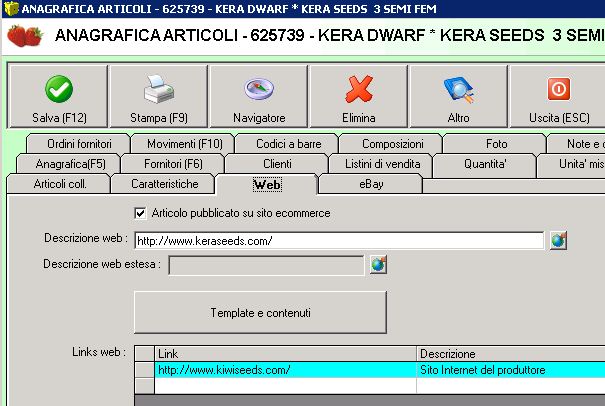
Task: Switch to the Quantita' tab
Action: (x=485, y=164)
